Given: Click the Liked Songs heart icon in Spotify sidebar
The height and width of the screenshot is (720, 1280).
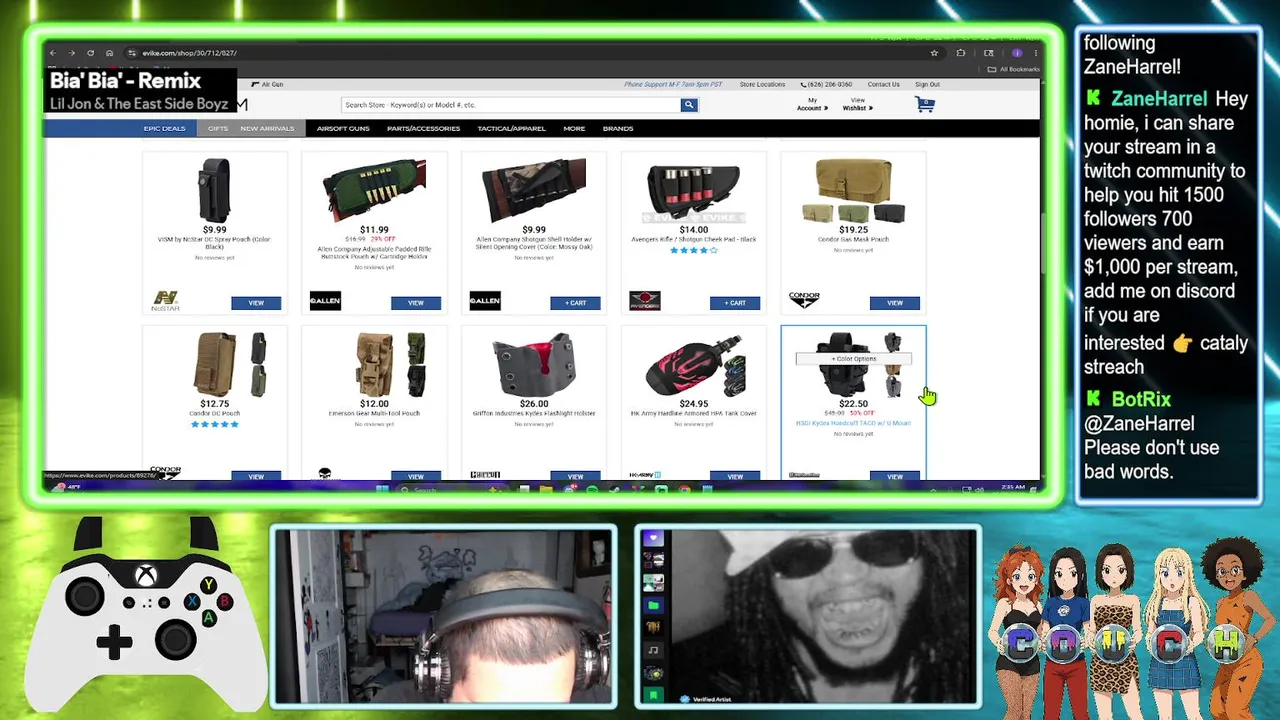Looking at the screenshot, I should point(653,538).
